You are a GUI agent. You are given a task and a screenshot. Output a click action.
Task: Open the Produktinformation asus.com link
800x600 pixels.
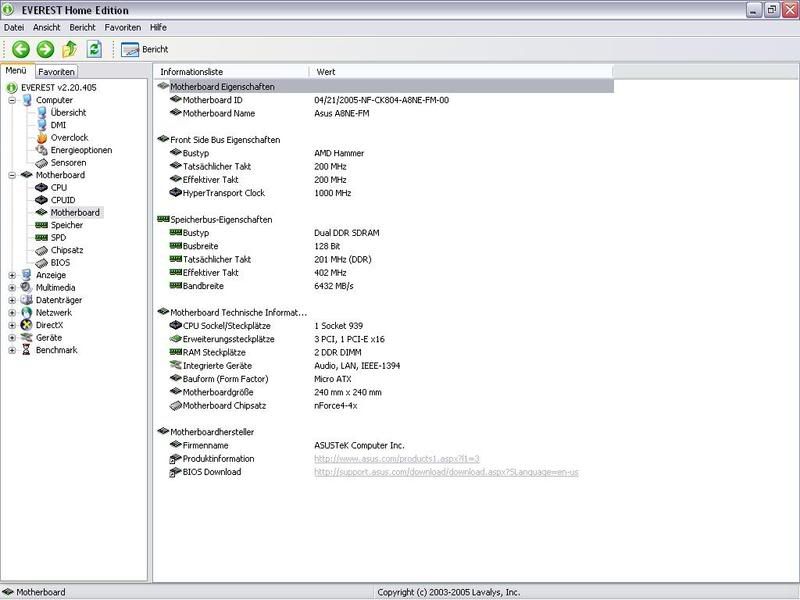pyautogui.click(x=396, y=459)
